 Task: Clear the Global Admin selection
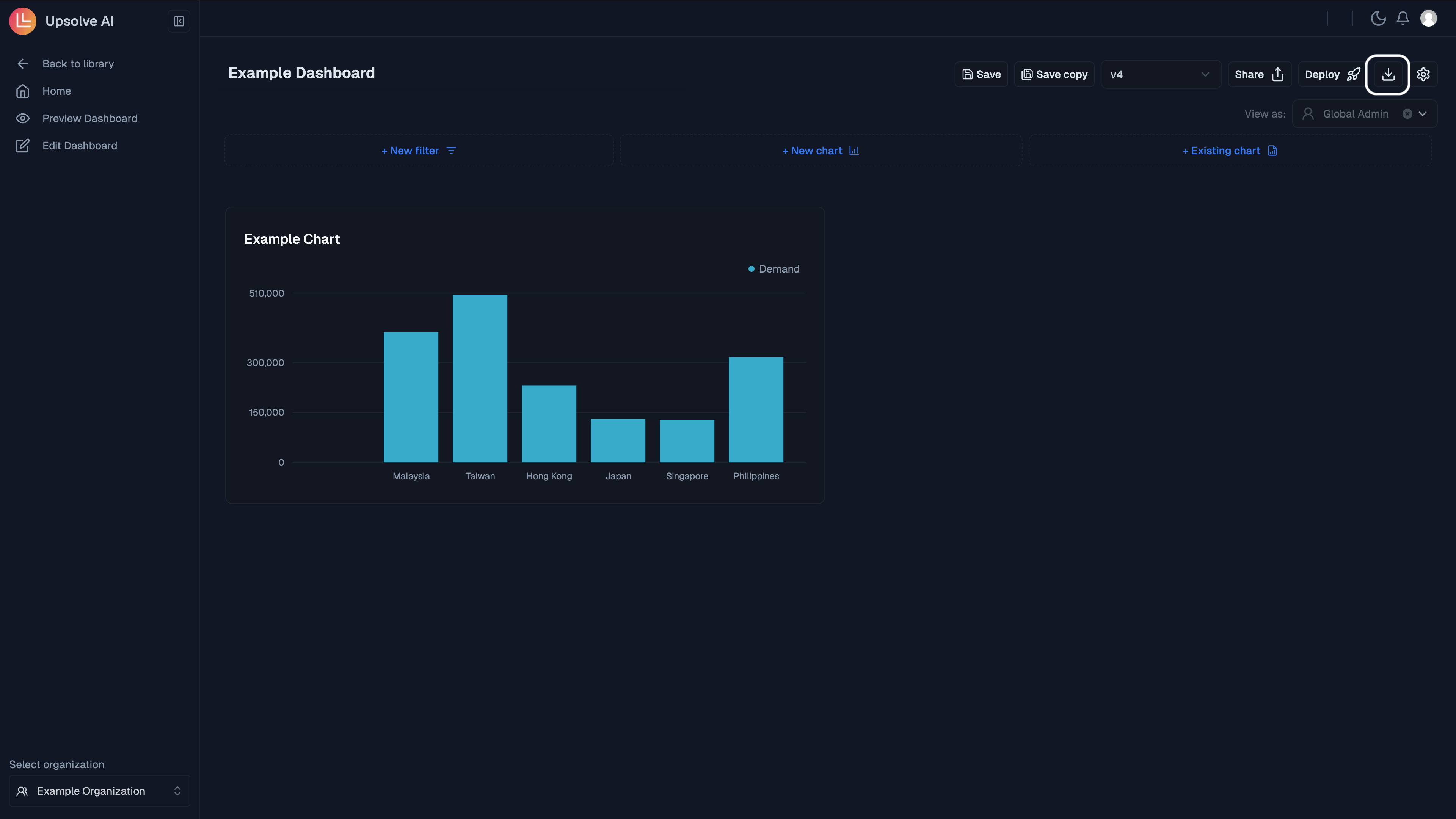[1407, 114]
